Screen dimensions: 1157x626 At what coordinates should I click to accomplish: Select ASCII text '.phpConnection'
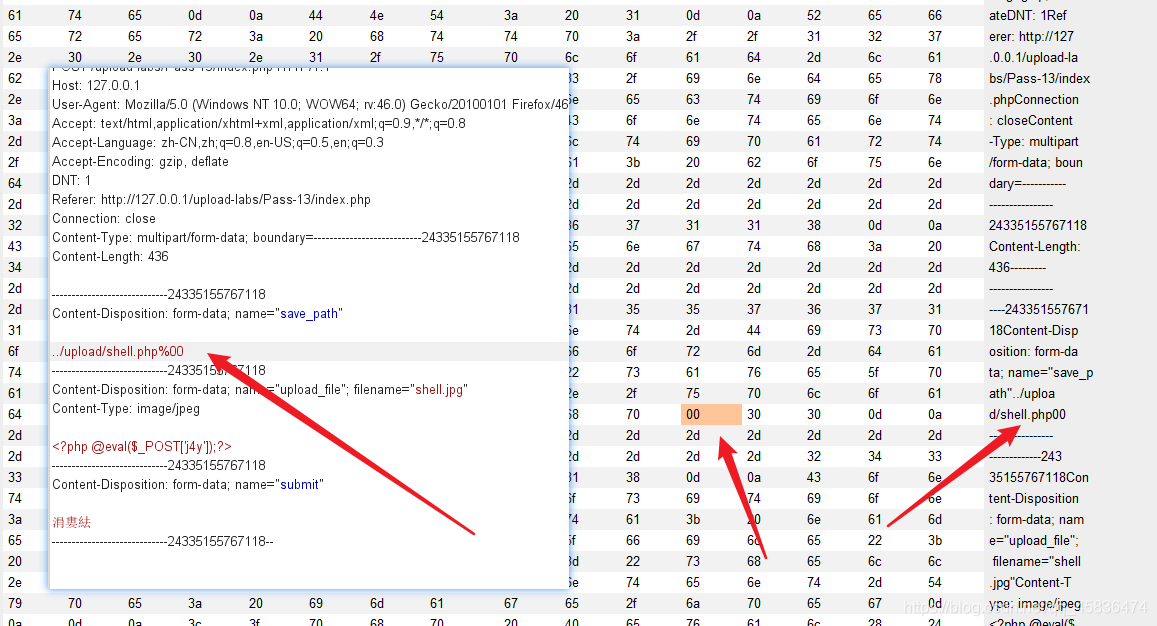1034,99
